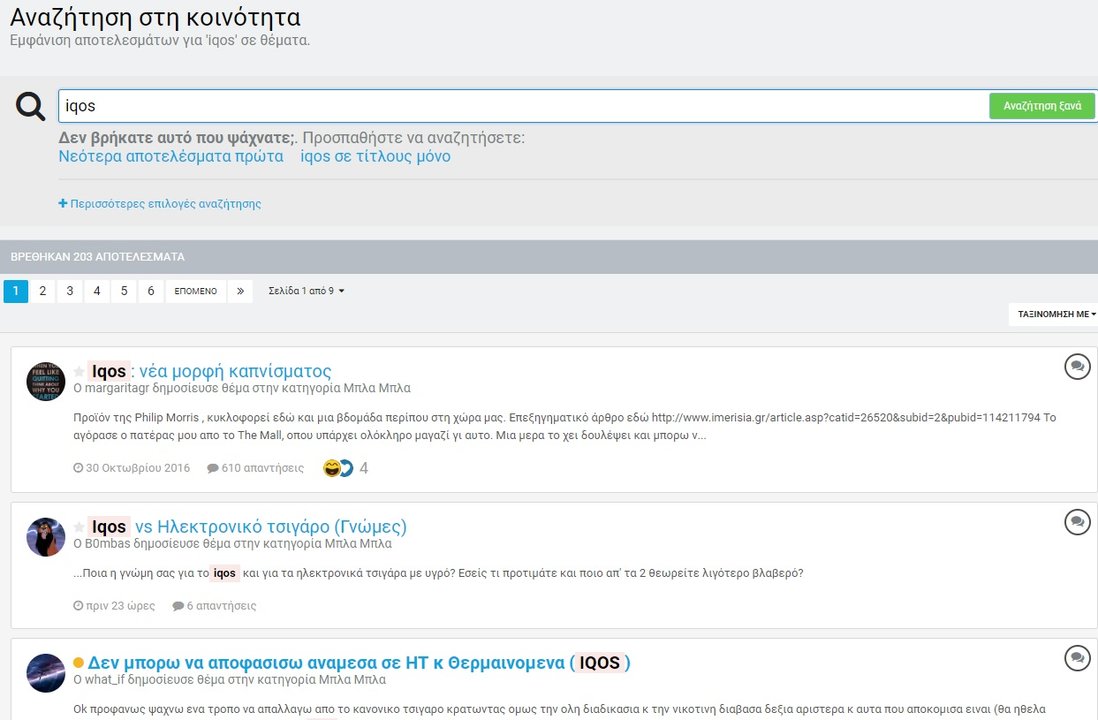
Task: Open what_if's avatar
Action: pos(46,673)
